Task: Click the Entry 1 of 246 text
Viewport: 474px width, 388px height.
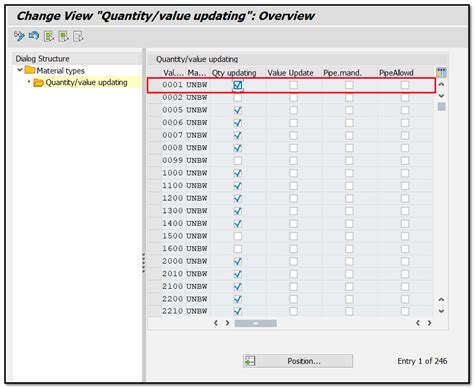Action: click(422, 361)
